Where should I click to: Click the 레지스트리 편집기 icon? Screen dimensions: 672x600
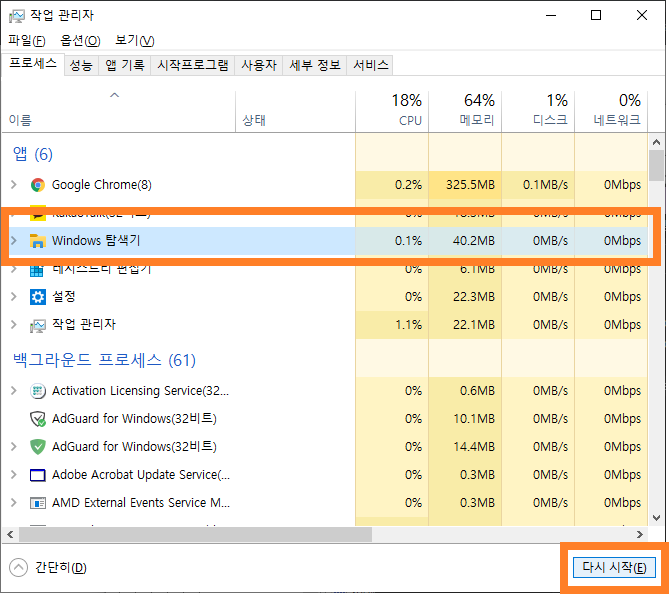tap(37, 271)
